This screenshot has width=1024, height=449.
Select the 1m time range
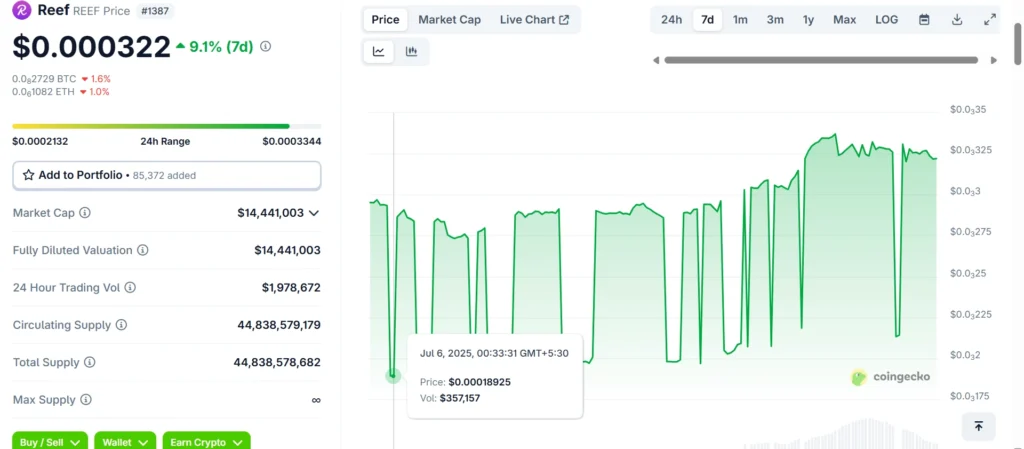pyautogui.click(x=740, y=20)
